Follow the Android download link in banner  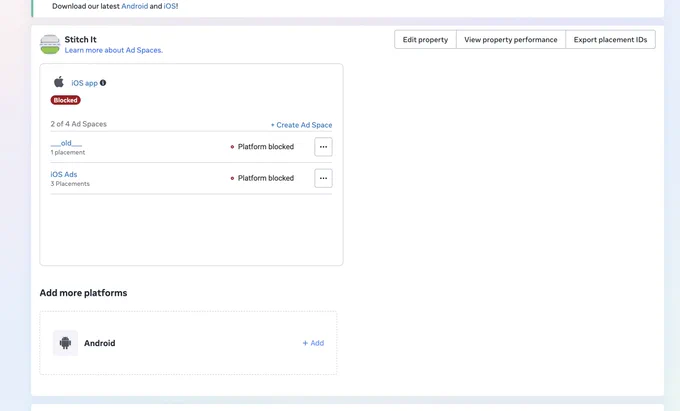click(x=134, y=6)
